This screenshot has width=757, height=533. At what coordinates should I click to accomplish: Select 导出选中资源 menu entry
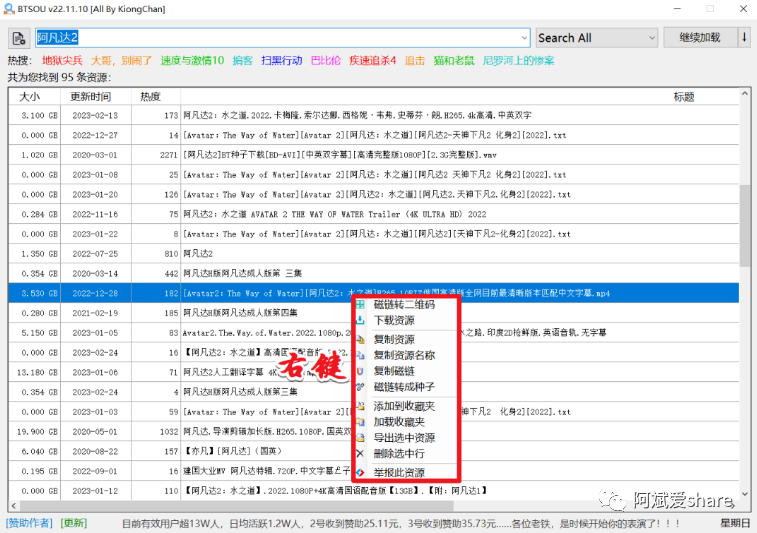[x=406, y=438]
